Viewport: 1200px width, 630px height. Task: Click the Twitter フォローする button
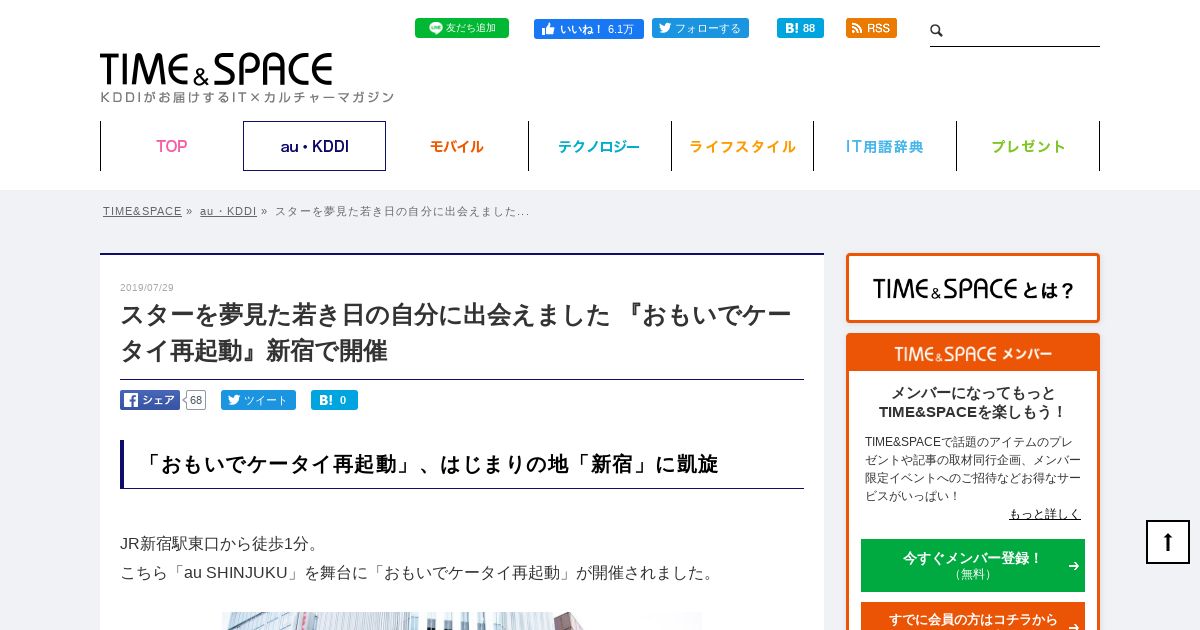click(x=700, y=28)
